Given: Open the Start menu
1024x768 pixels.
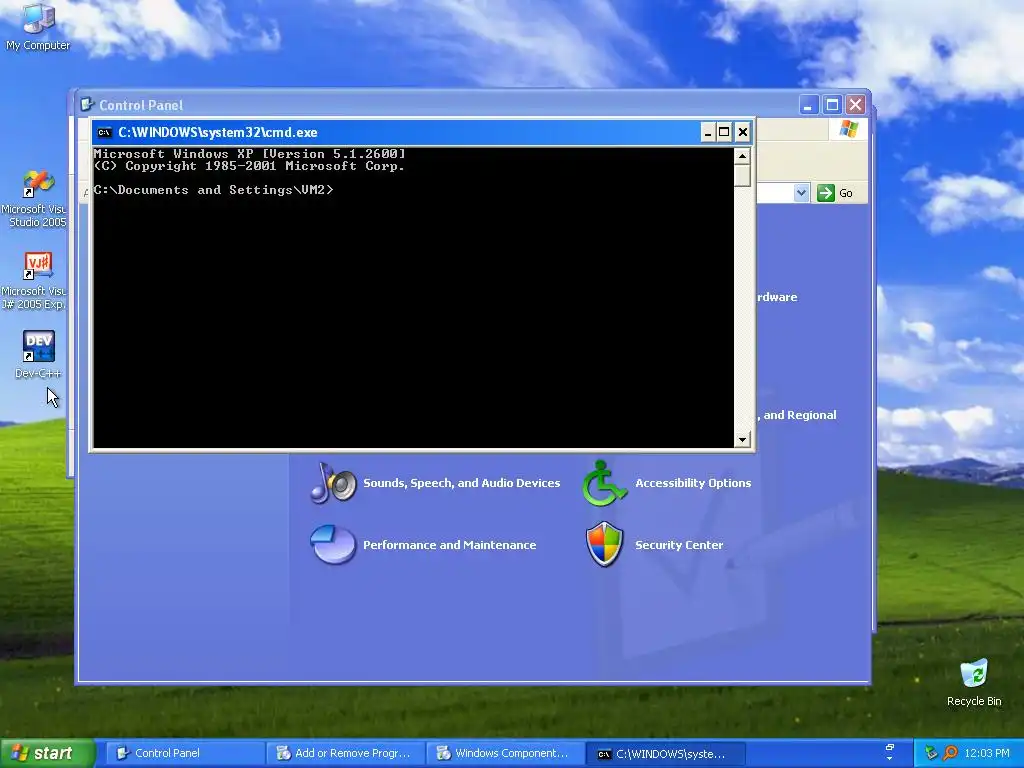Looking at the screenshot, I should pos(47,753).
